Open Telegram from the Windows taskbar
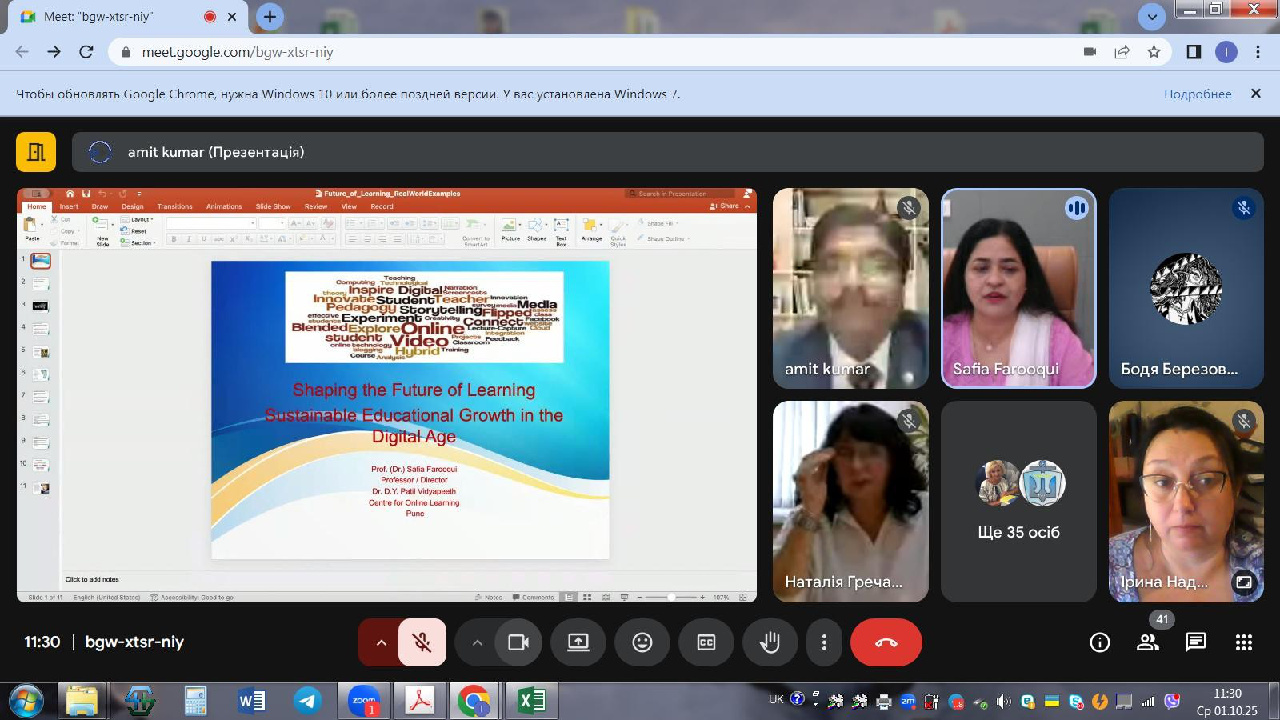 click(x=307, y=700)
